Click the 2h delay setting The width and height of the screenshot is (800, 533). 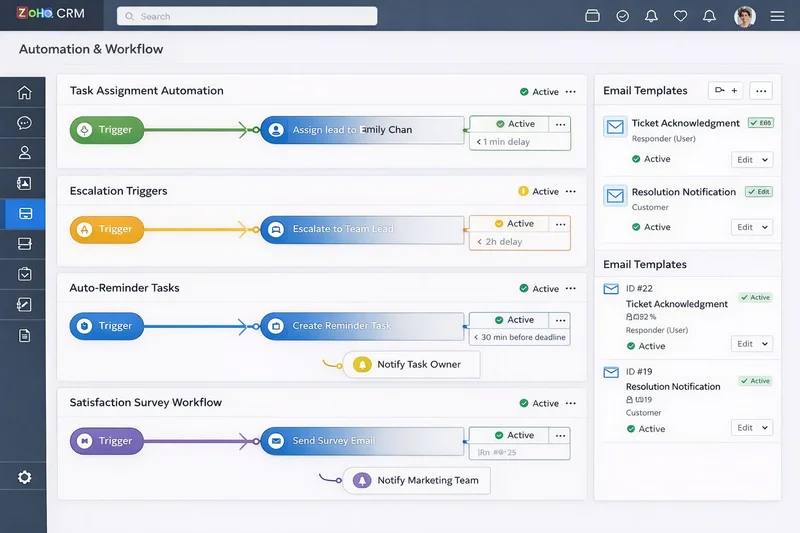click(499, 242)
